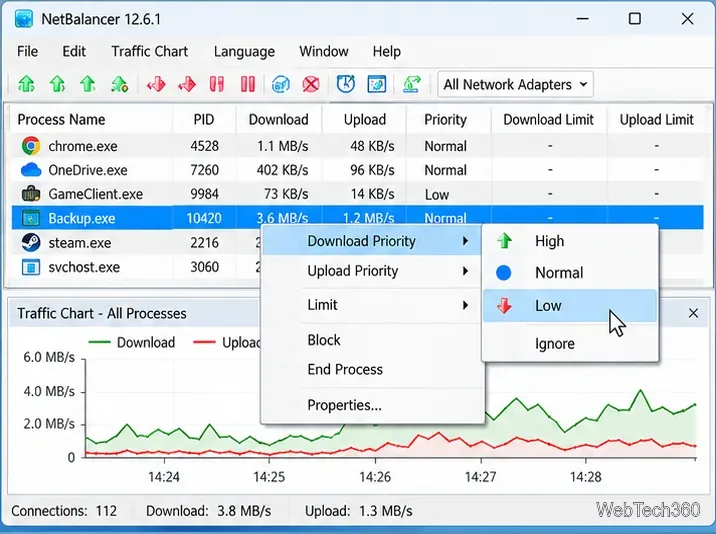Image resolution: width=716 pixels, height=534 pixels.
Task: Click the Steam logo icon
Action: point(31,243)
